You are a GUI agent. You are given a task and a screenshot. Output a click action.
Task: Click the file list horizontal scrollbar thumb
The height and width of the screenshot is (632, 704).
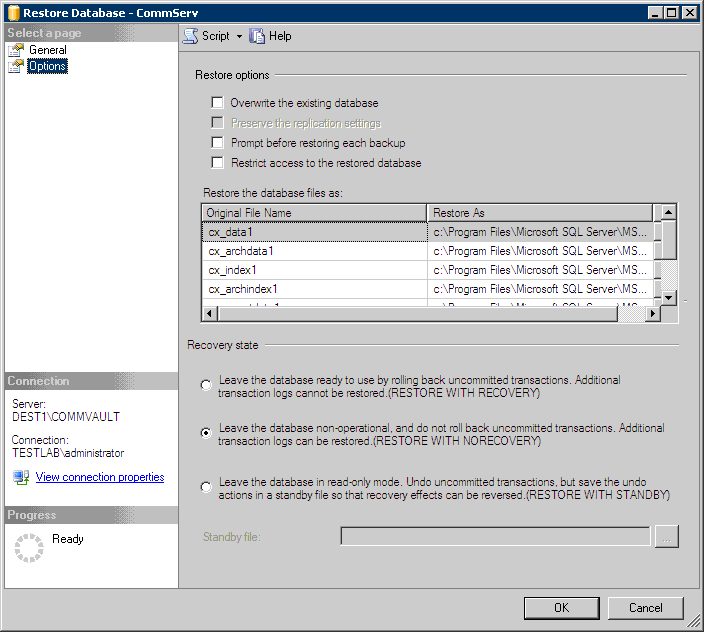pyautogui.click(x=418, y=314)
